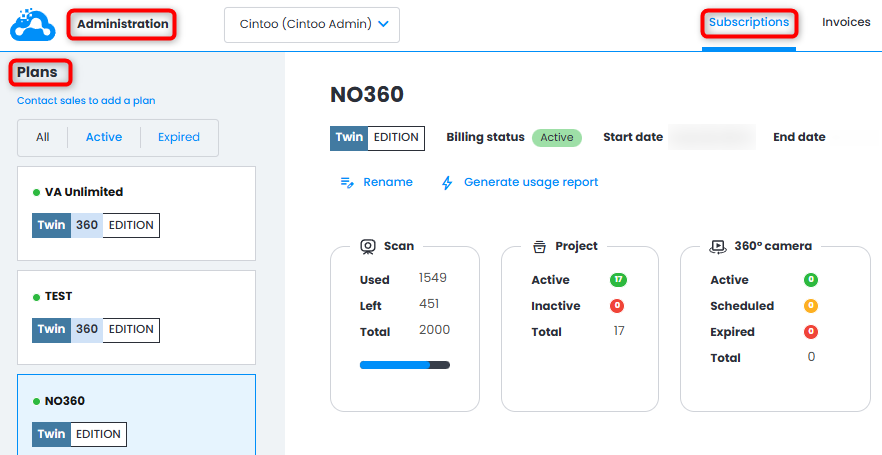The image size is (882, 455).
Task: Click the Twin 360 EDITION badge of TEST
Action: (96, 330)
